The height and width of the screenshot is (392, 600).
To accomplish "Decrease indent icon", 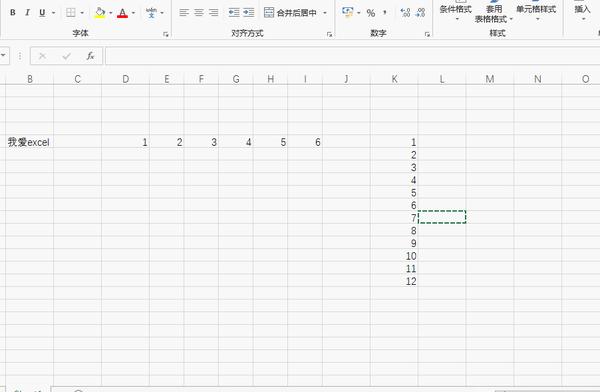I will 234,13.
